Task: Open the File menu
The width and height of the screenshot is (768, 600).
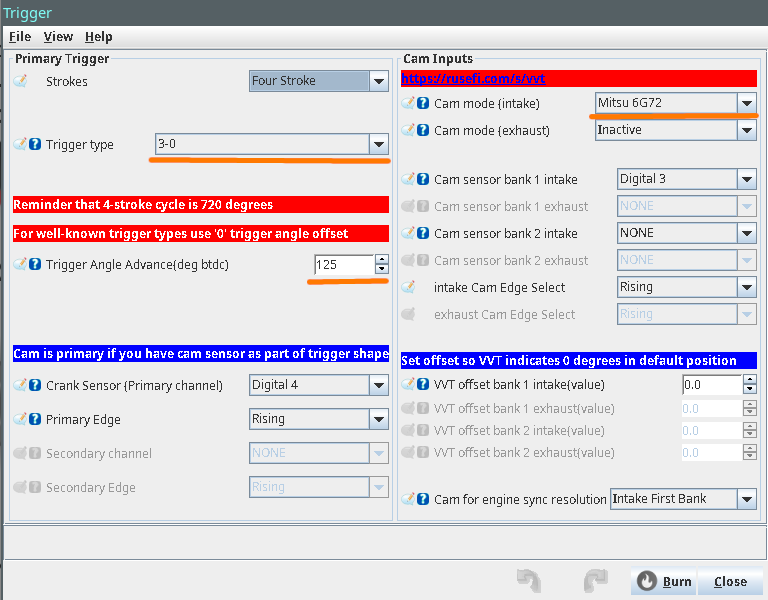Action: 20,37
